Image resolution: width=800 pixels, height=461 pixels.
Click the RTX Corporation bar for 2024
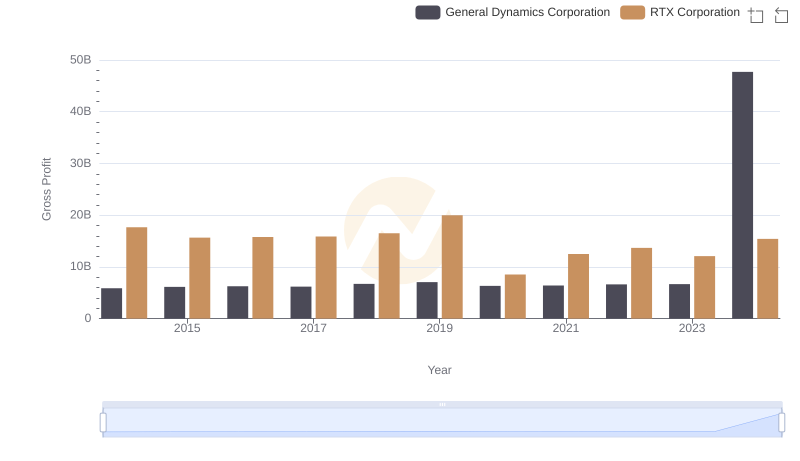coord(767,278)
